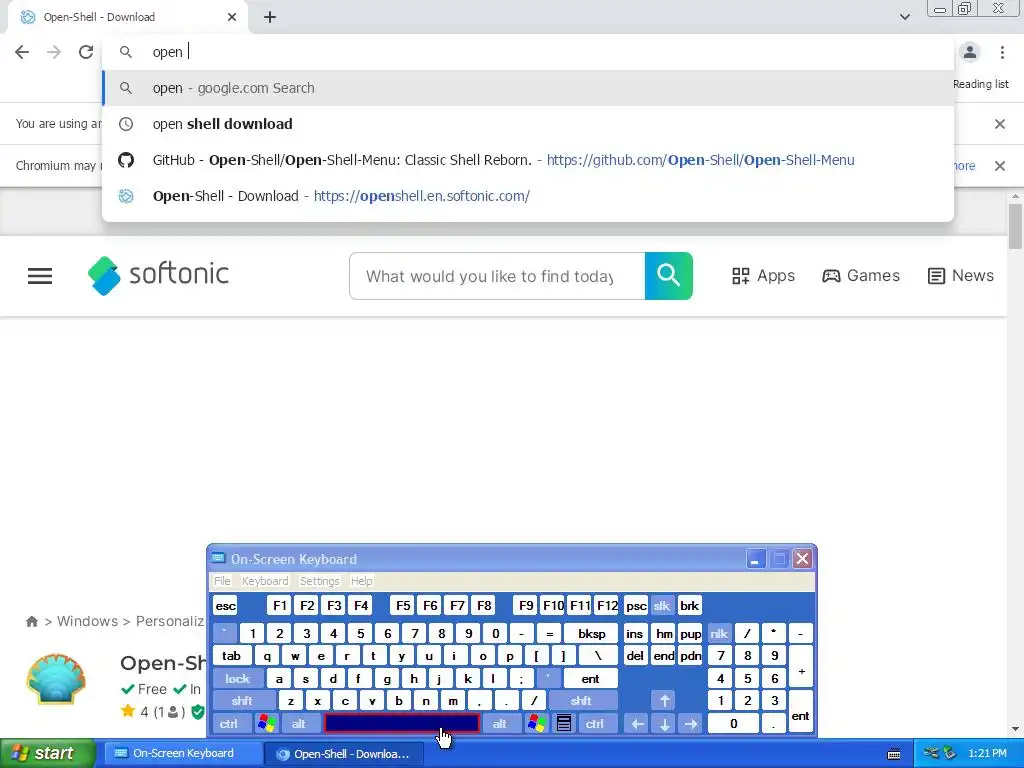Reload the page with the refresh icon
This screenshot has height=768, width=1024.
(86, 52)
